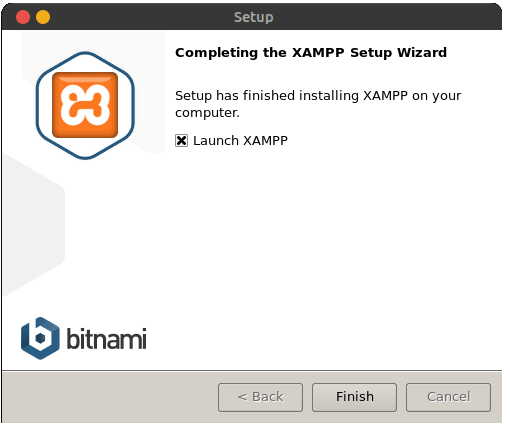Go to previous step with Back button
510x428 pixels.
(x=260, y=397)
